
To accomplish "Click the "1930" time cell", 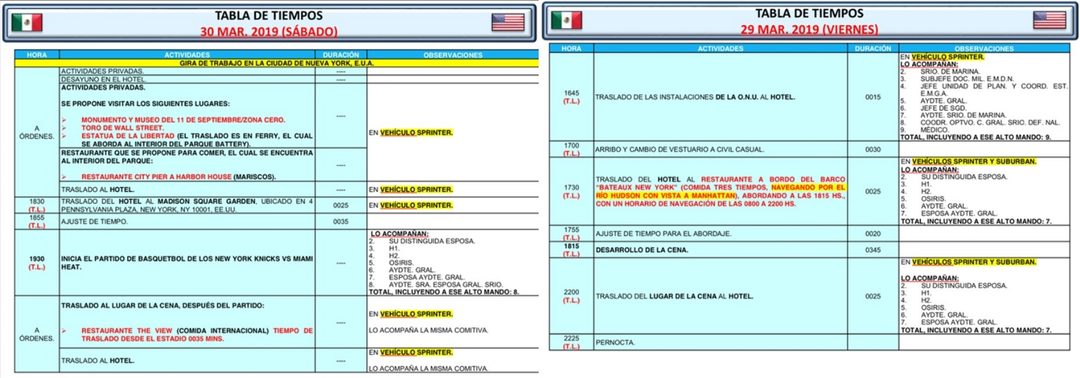I will [37, 262].
